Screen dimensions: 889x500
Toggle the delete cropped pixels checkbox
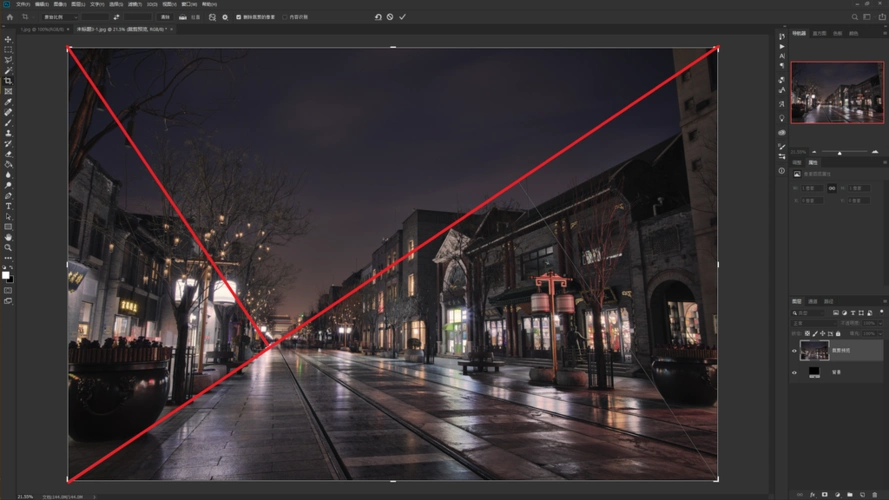[238, 17]
